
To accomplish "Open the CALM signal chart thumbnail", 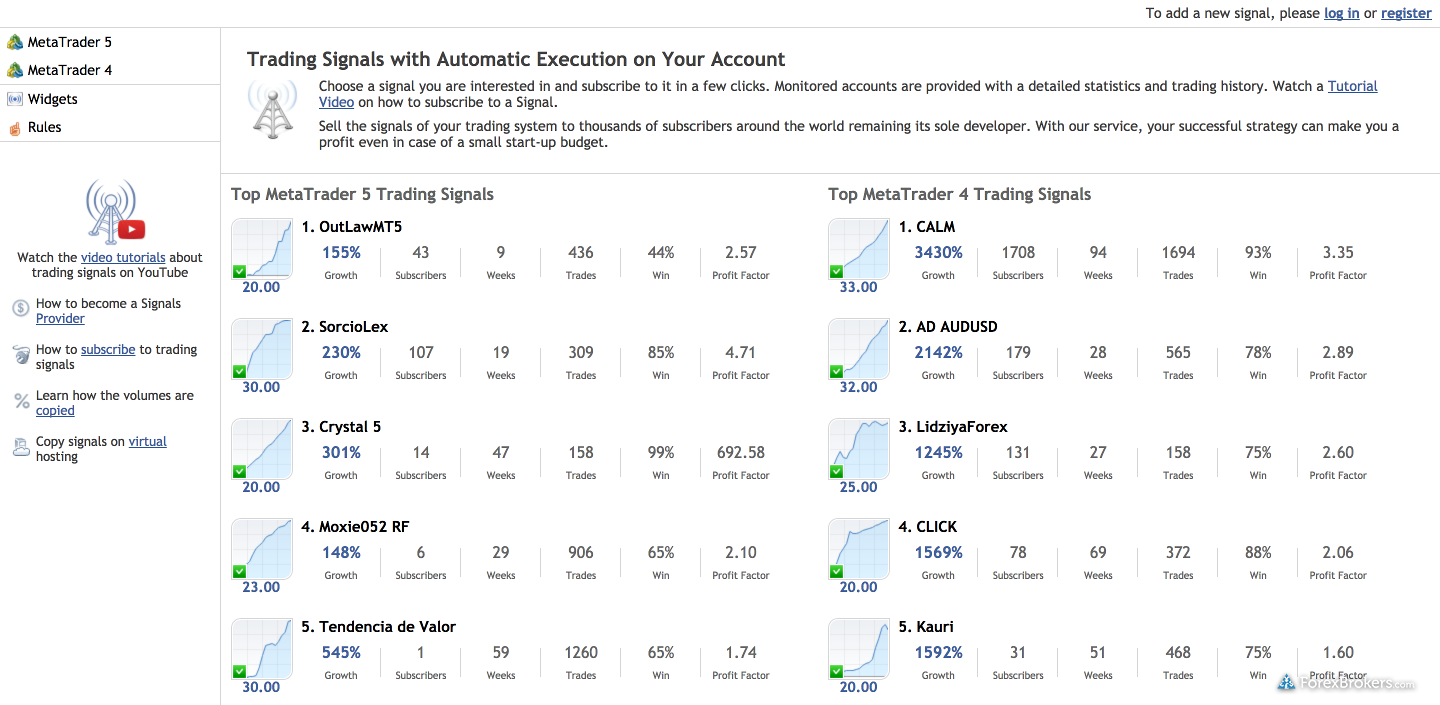I will 859,248.
